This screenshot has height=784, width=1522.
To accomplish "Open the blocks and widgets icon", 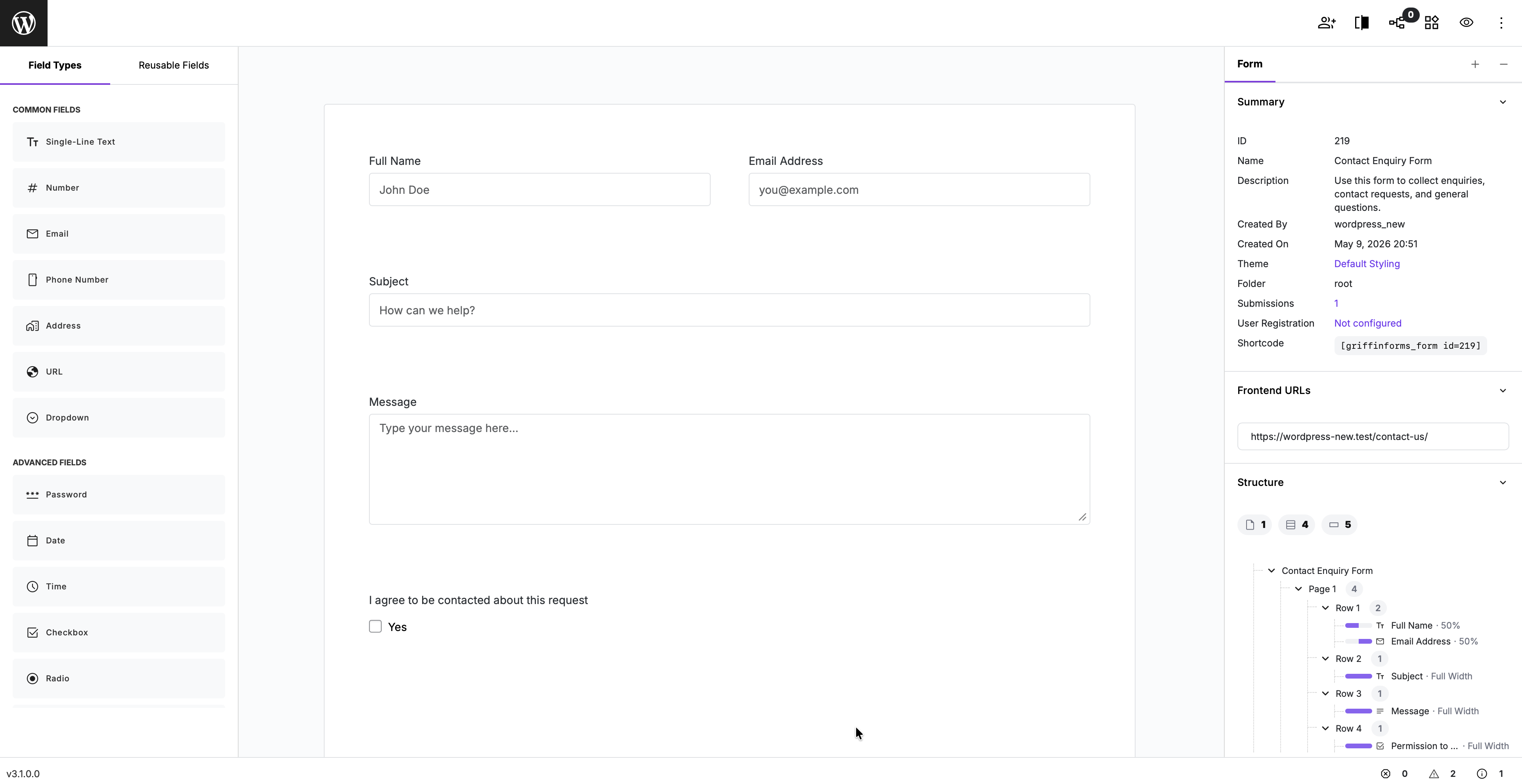I will (x=1432, y=23).
